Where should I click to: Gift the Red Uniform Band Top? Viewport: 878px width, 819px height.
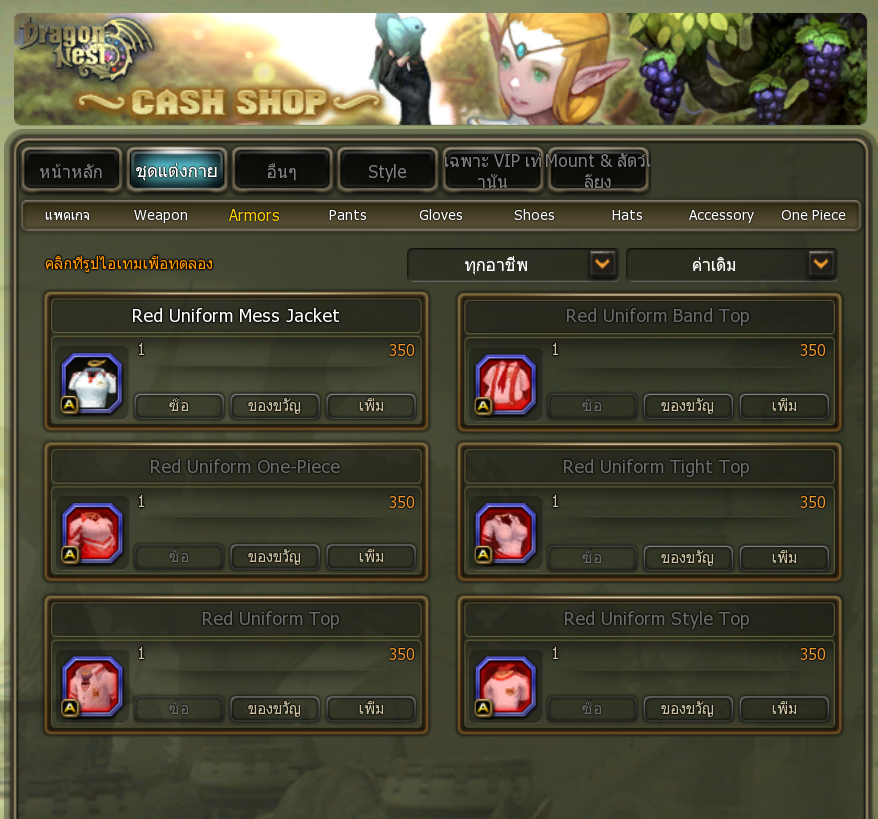point(688,406)
